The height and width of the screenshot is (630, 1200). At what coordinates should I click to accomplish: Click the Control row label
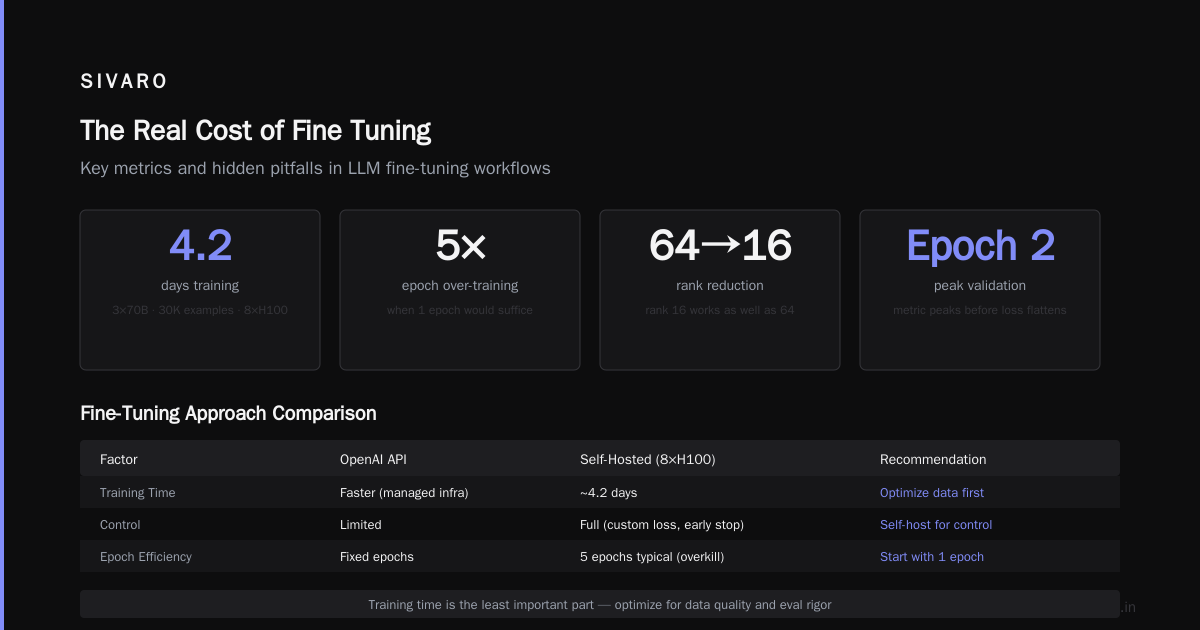120,524
